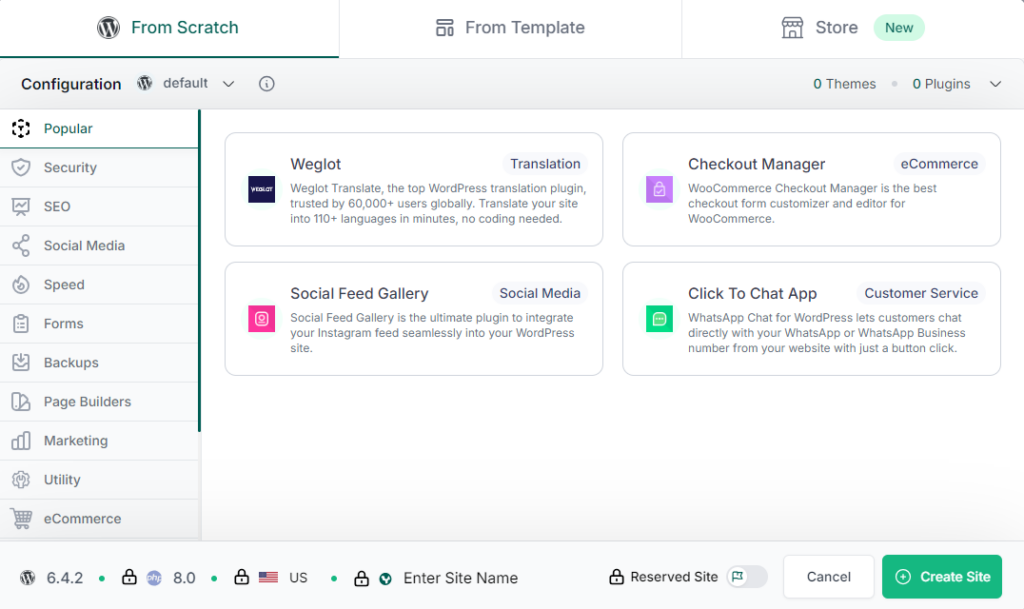
Task: Click the lock icon before US flag
Action: (x=242, y=577)
